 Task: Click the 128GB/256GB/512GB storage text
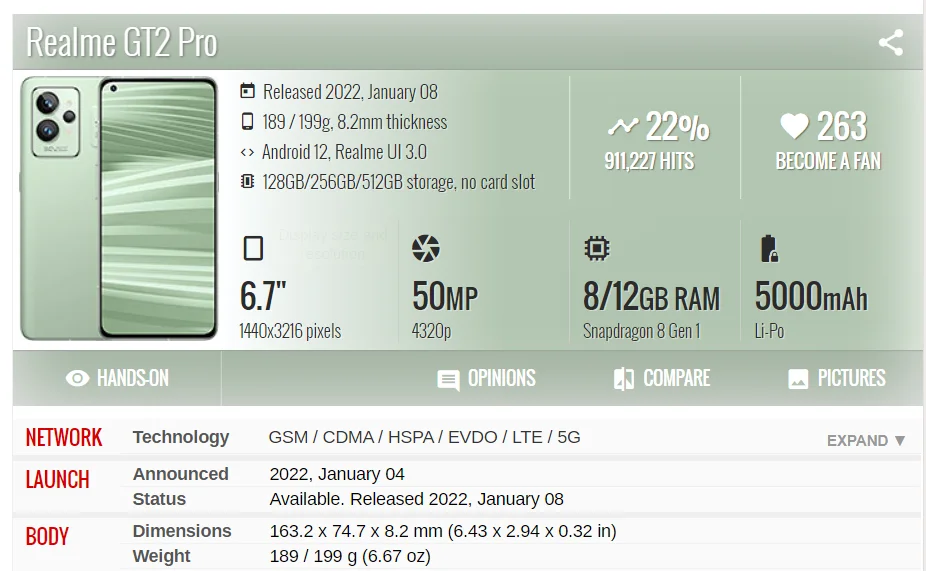click(399, 182)
